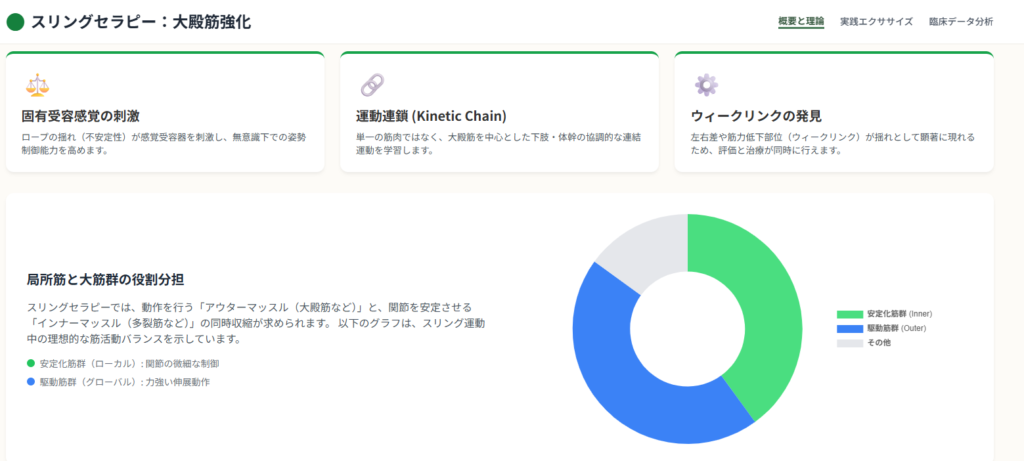Toggle 駆動筋群 (Outer) legend entry

884,328
